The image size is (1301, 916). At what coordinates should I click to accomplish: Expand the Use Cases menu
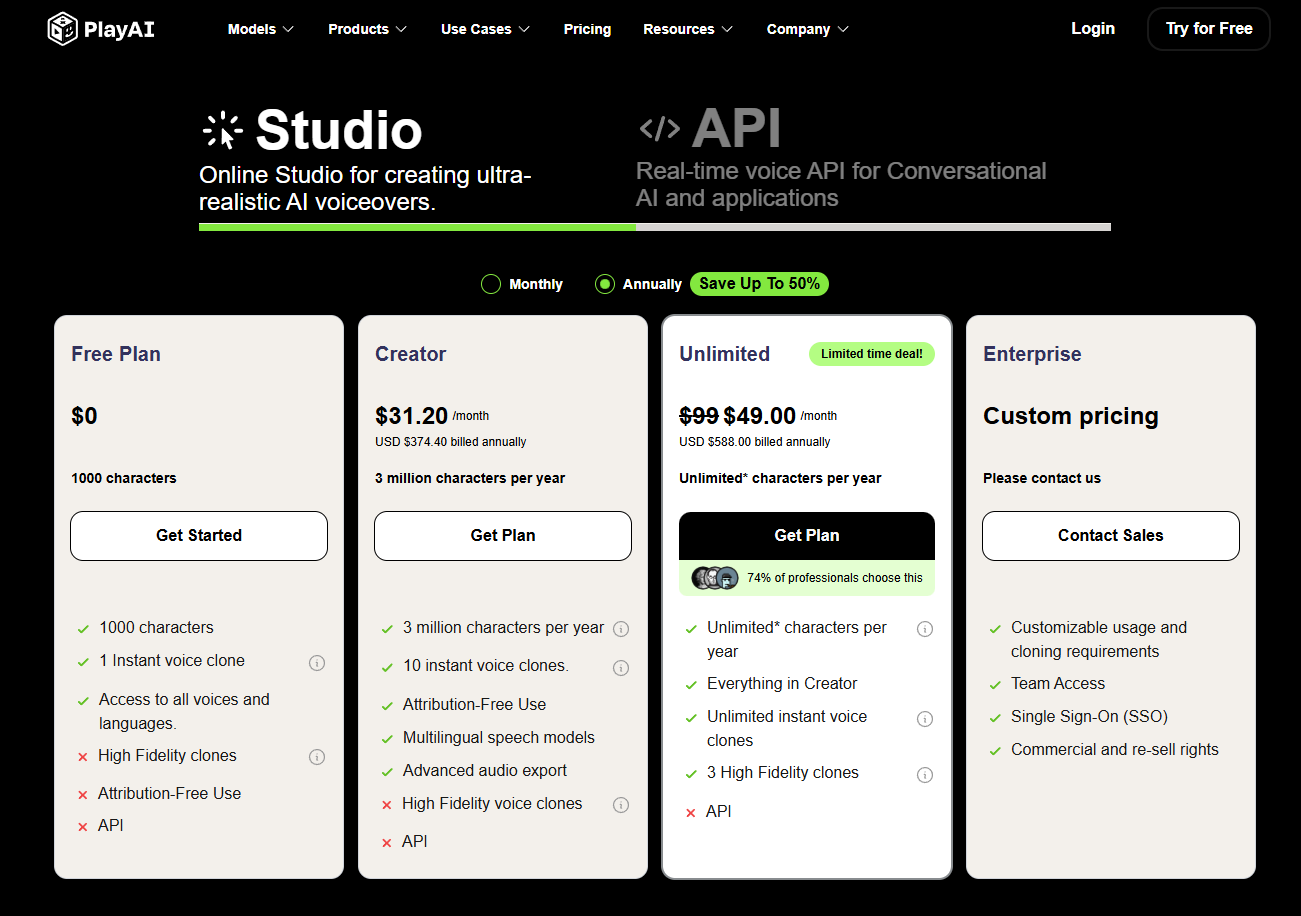(486, 29)
